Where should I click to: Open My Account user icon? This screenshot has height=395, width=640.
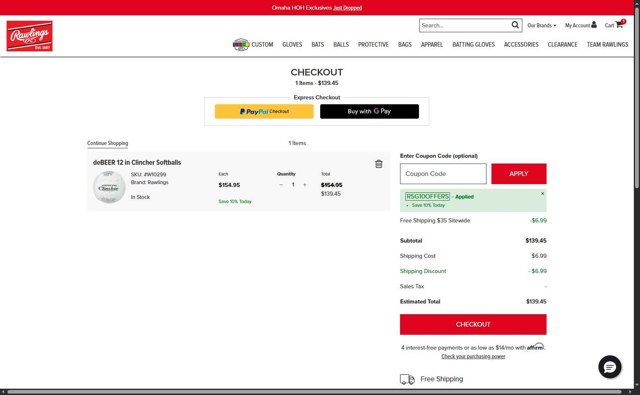[594, 25]
